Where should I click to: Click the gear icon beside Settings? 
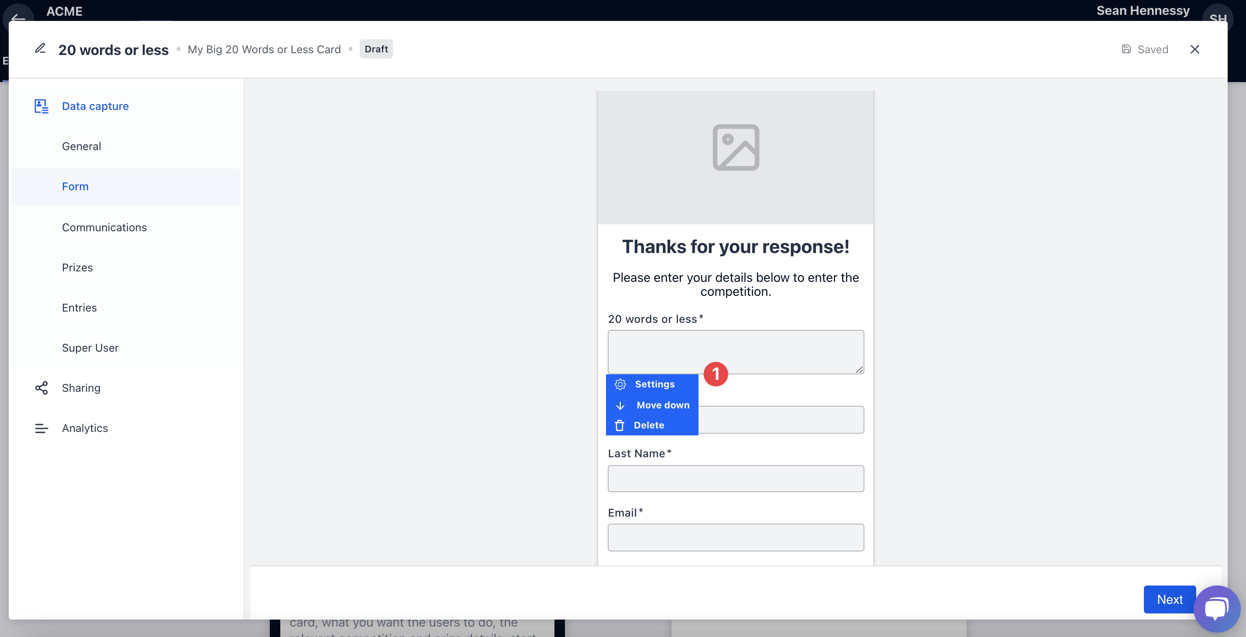point(620,384)
